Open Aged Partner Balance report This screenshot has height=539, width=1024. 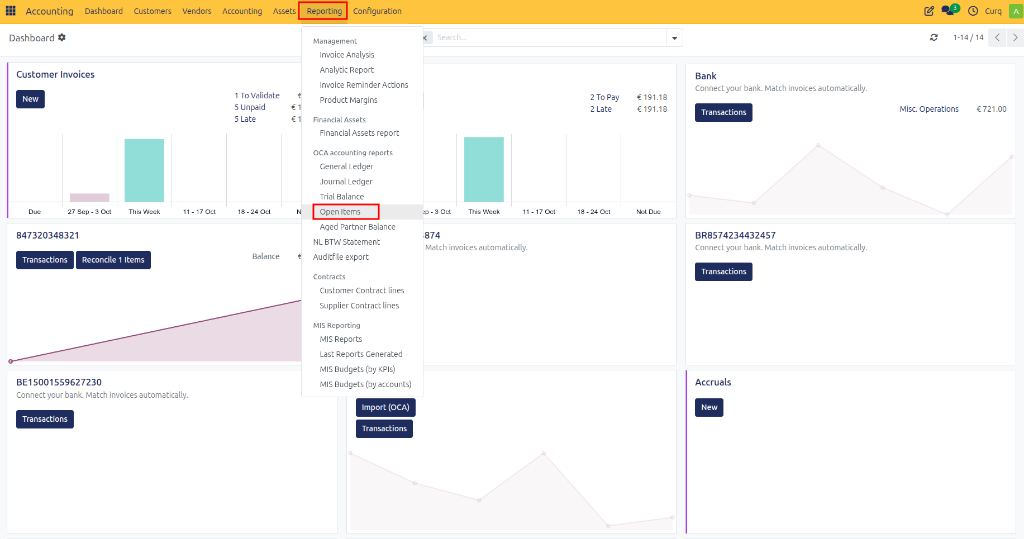tap(357, 227)
